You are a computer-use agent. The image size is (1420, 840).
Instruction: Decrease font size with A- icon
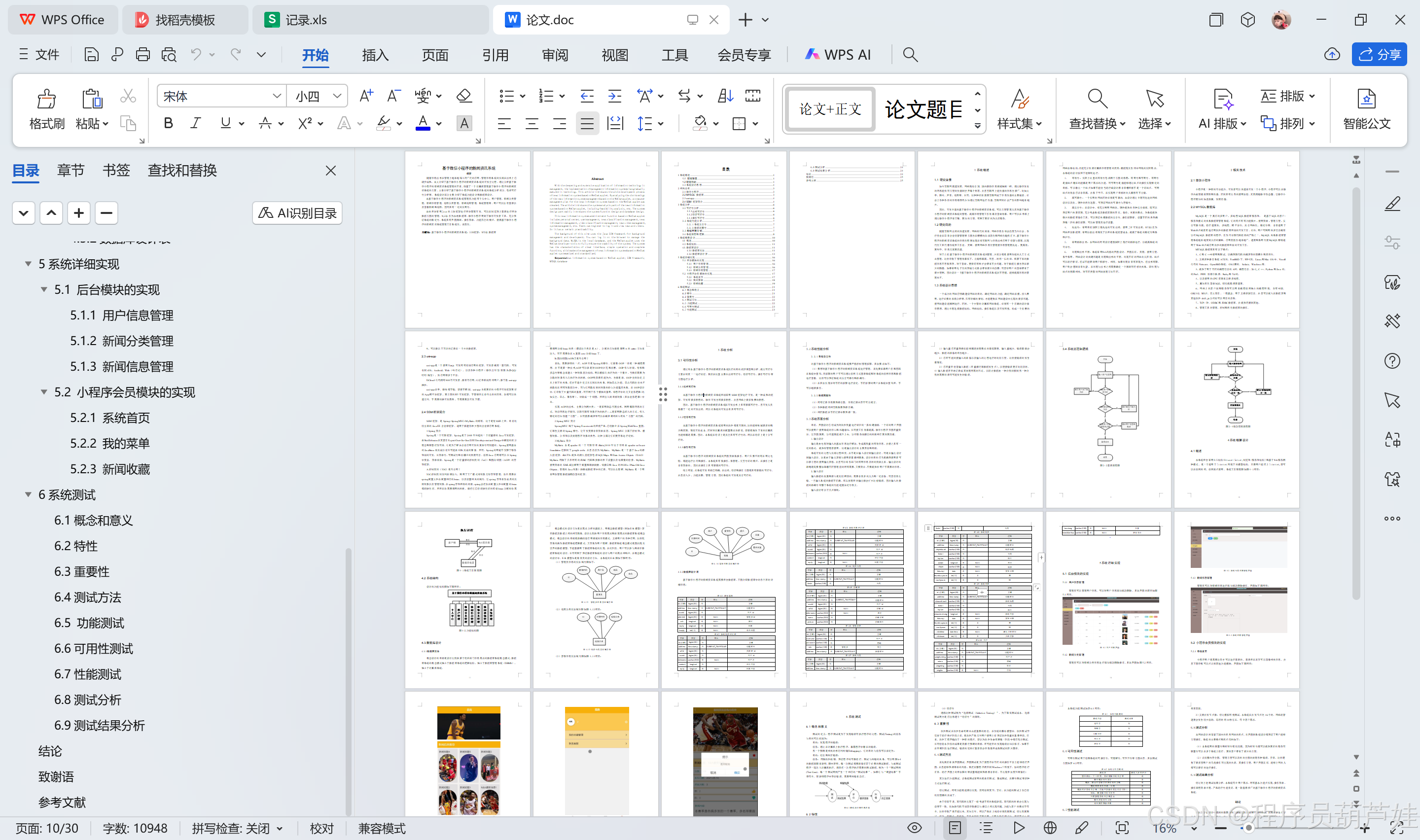click(x=394, y=96)
